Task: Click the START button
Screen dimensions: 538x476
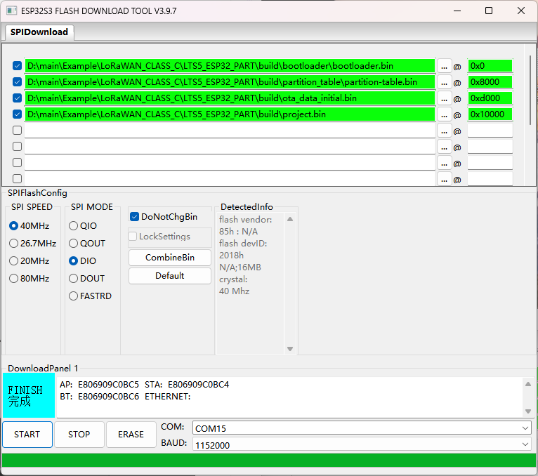Action: click(27, 434)
